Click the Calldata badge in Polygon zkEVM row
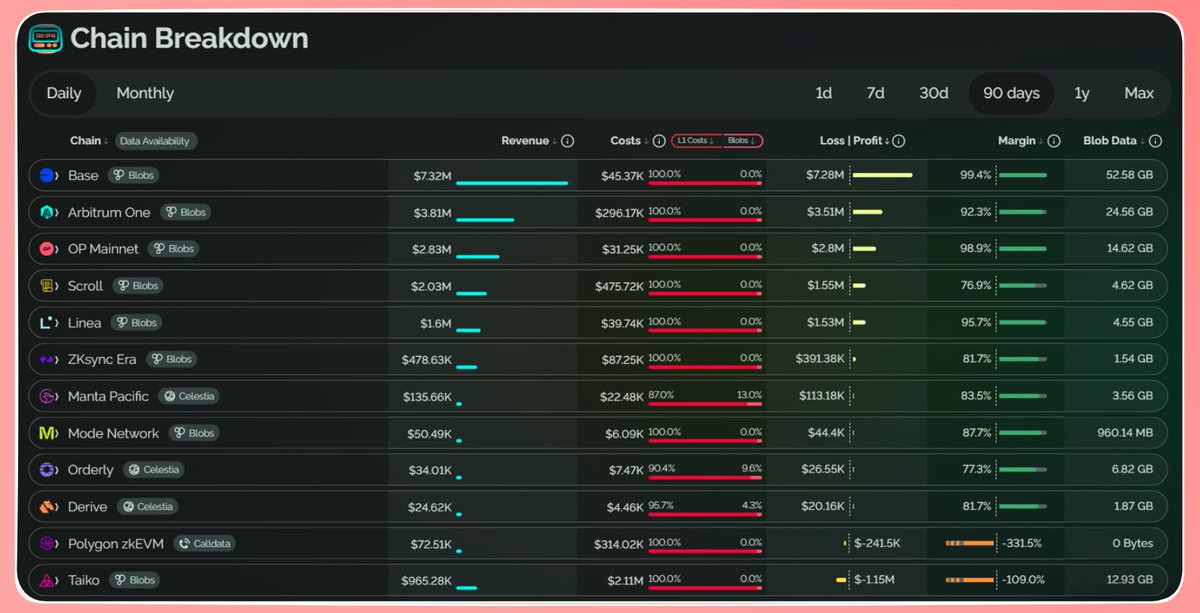 coord(204,544)
